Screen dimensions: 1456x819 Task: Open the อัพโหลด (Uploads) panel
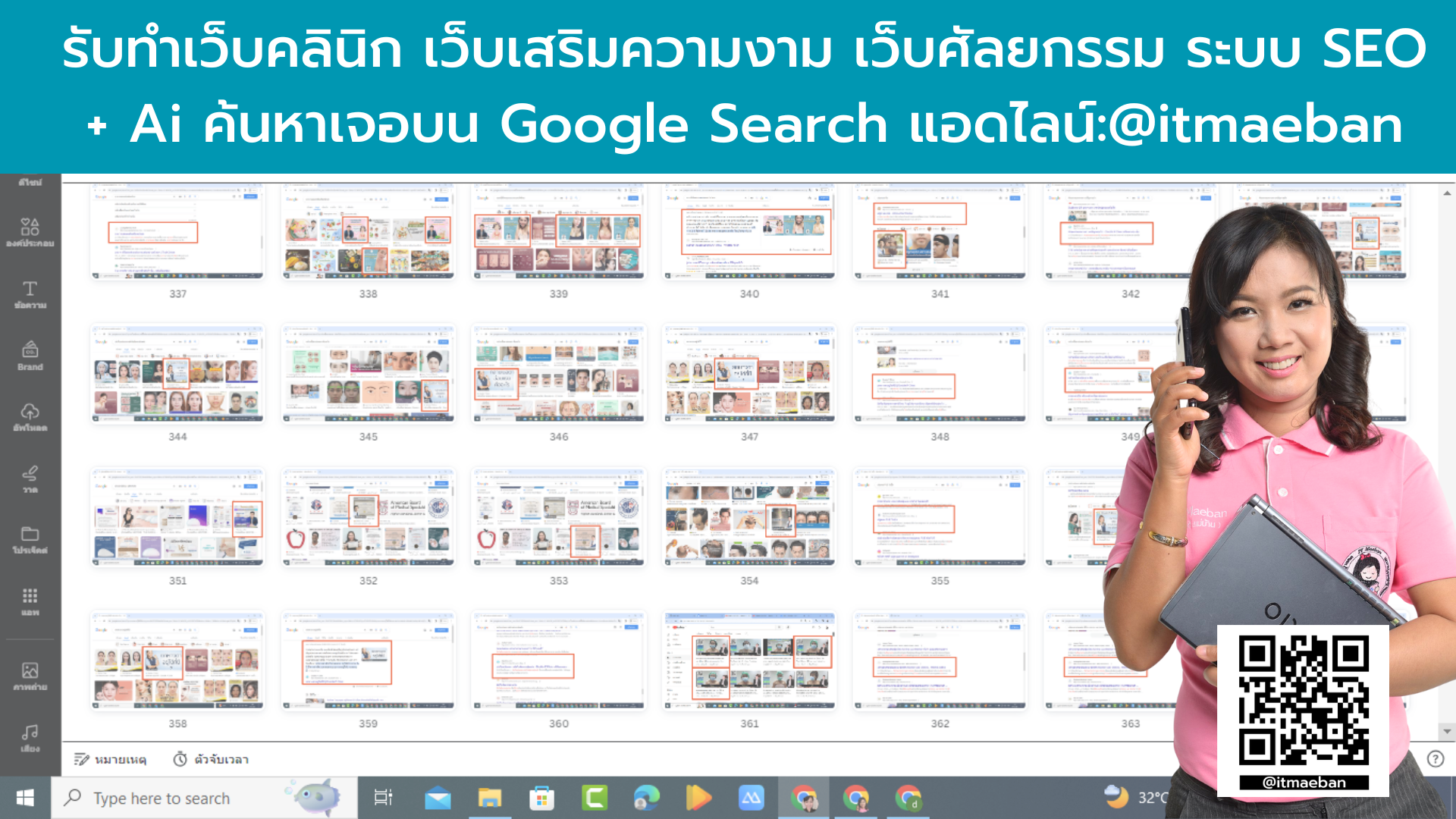tap(30, 417)
